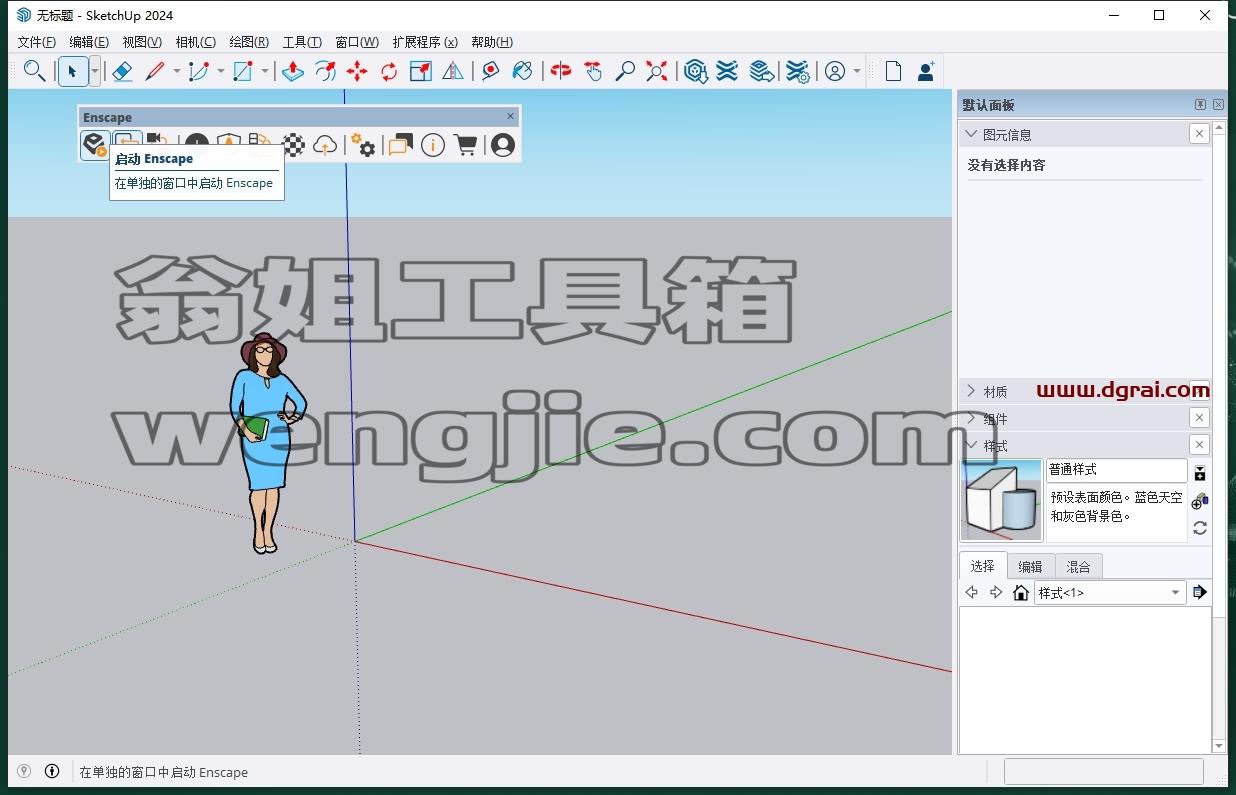Open the 编辑 menu in the menu bar
This screenshot has height=795, width=1236.
[x=89, y=42]
